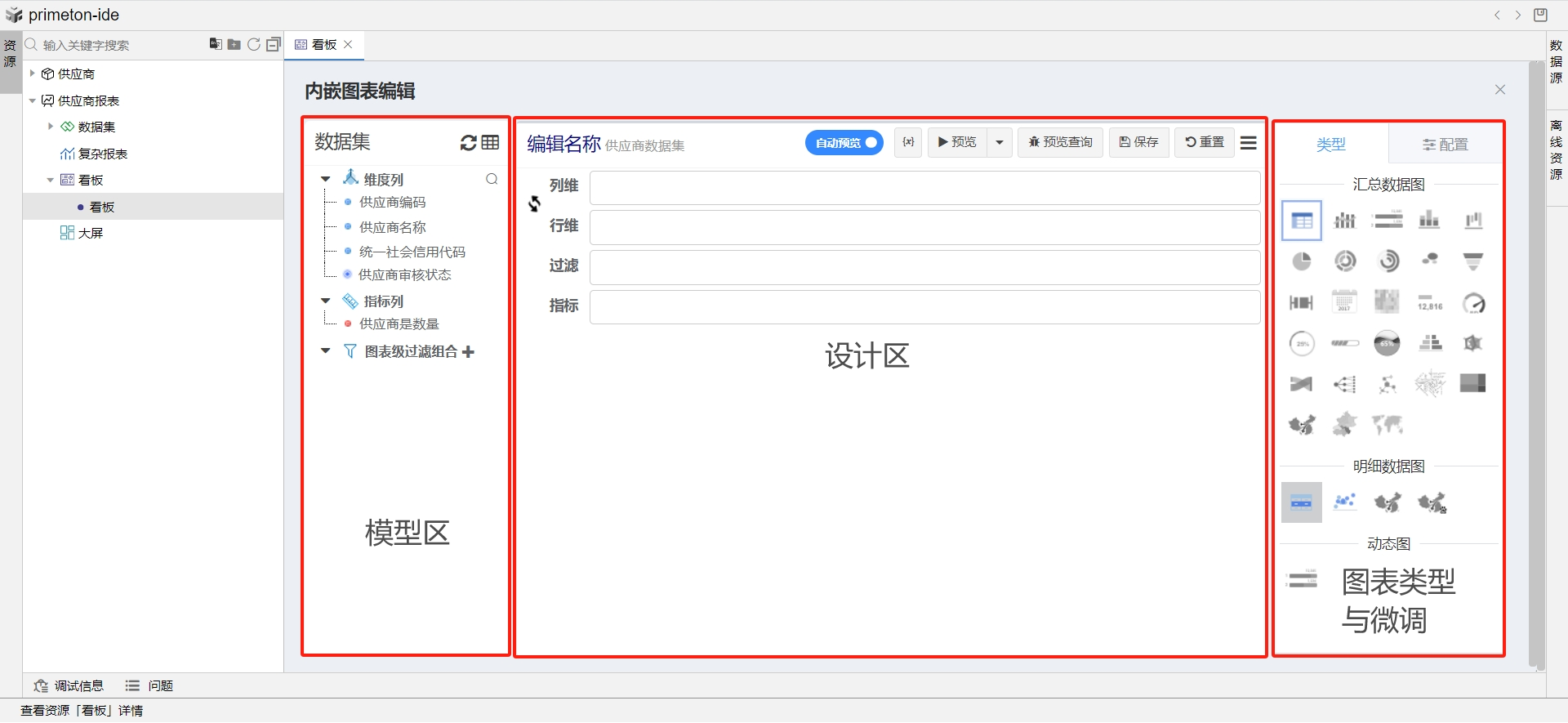
Task: Switch to the 配置 tab
Action: coord(1445,145)
